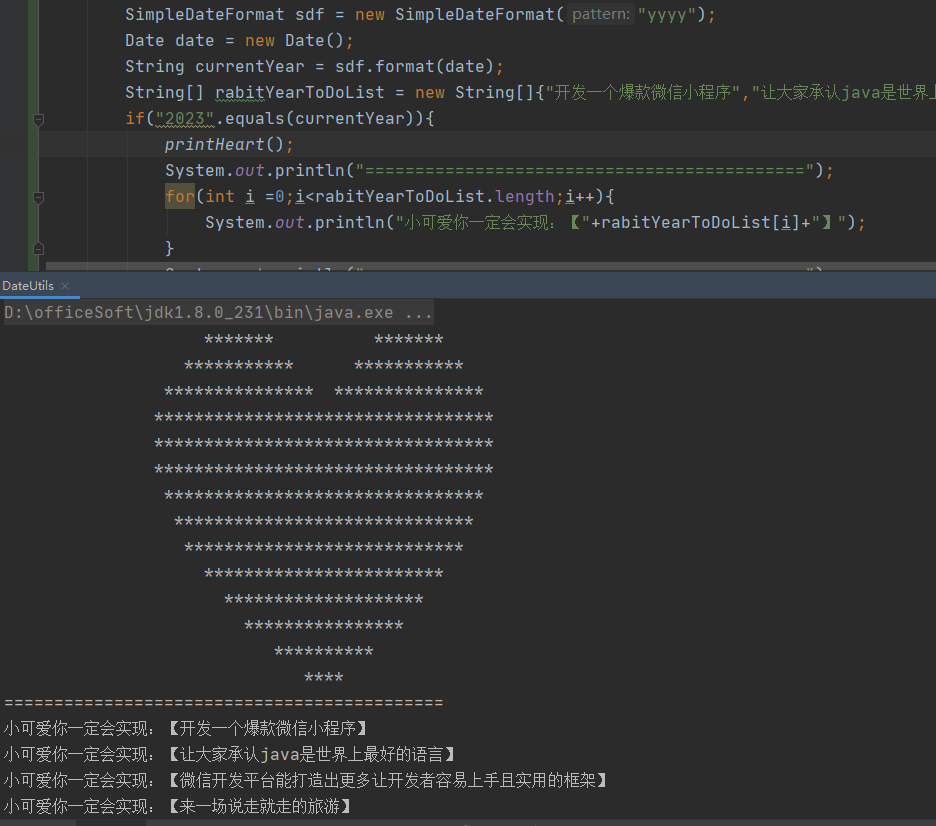
Task: Click the for keyword in the loop
Action: click(x=180, y=196)
